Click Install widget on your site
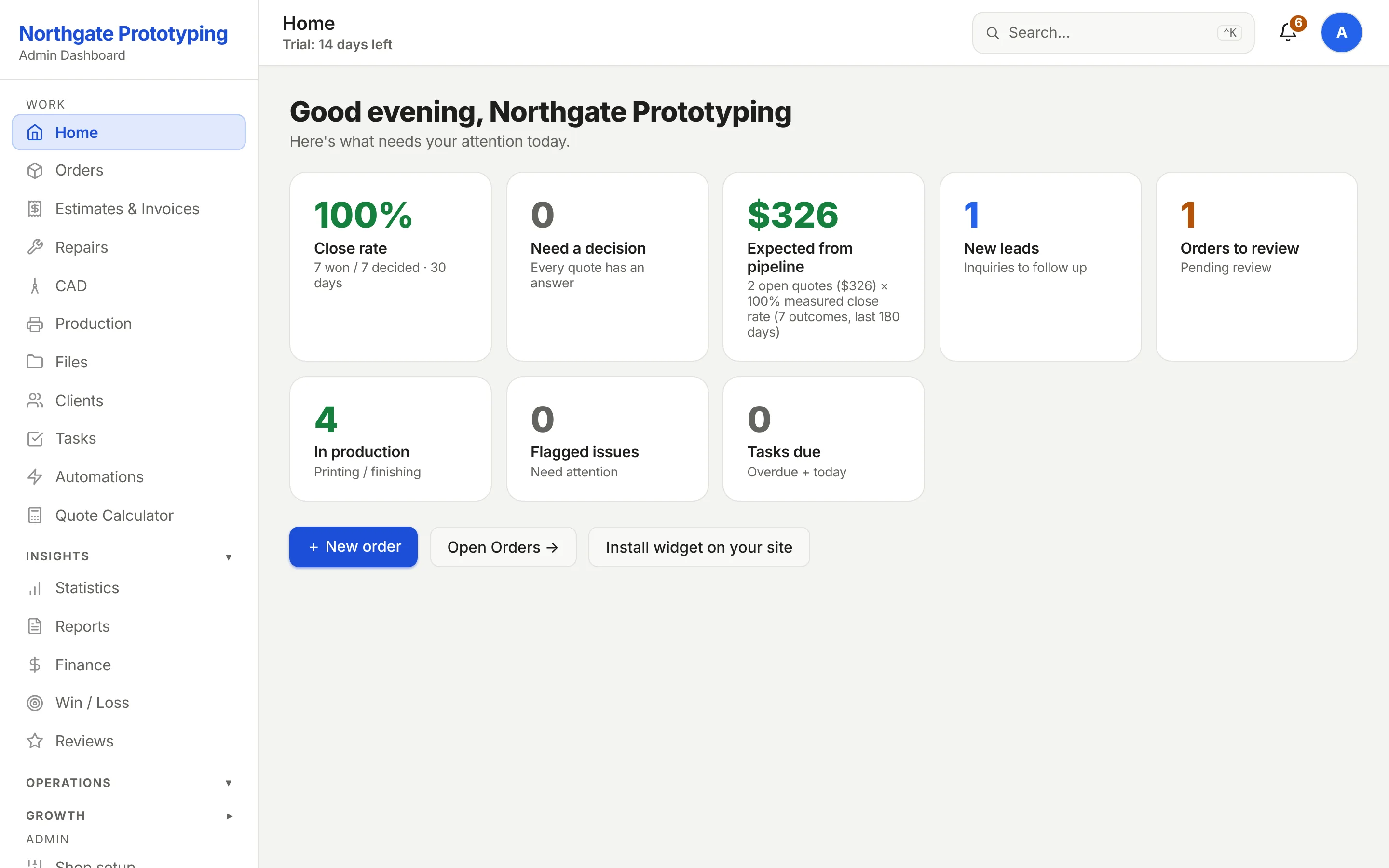This screenshot has height=868, width=1389. pos(699,547)
